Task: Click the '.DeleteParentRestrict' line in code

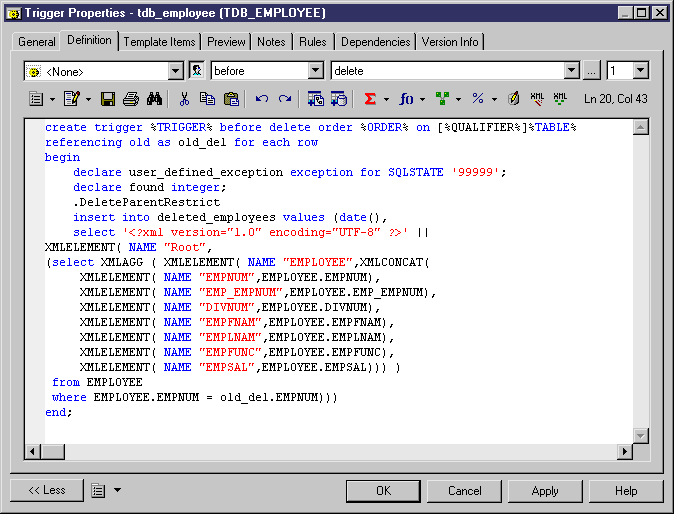Action: 147,202
